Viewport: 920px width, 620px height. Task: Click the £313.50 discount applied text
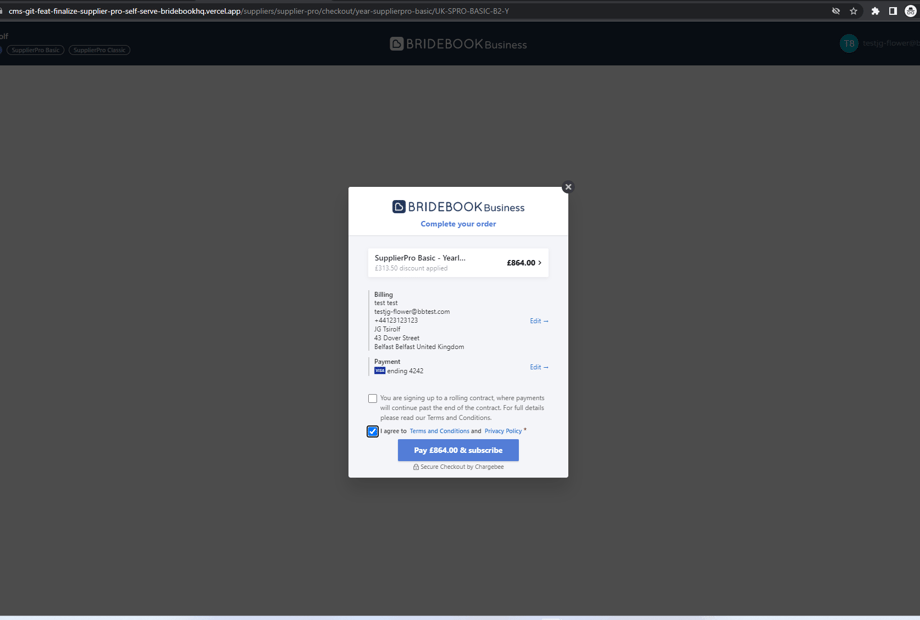point(411,269)
